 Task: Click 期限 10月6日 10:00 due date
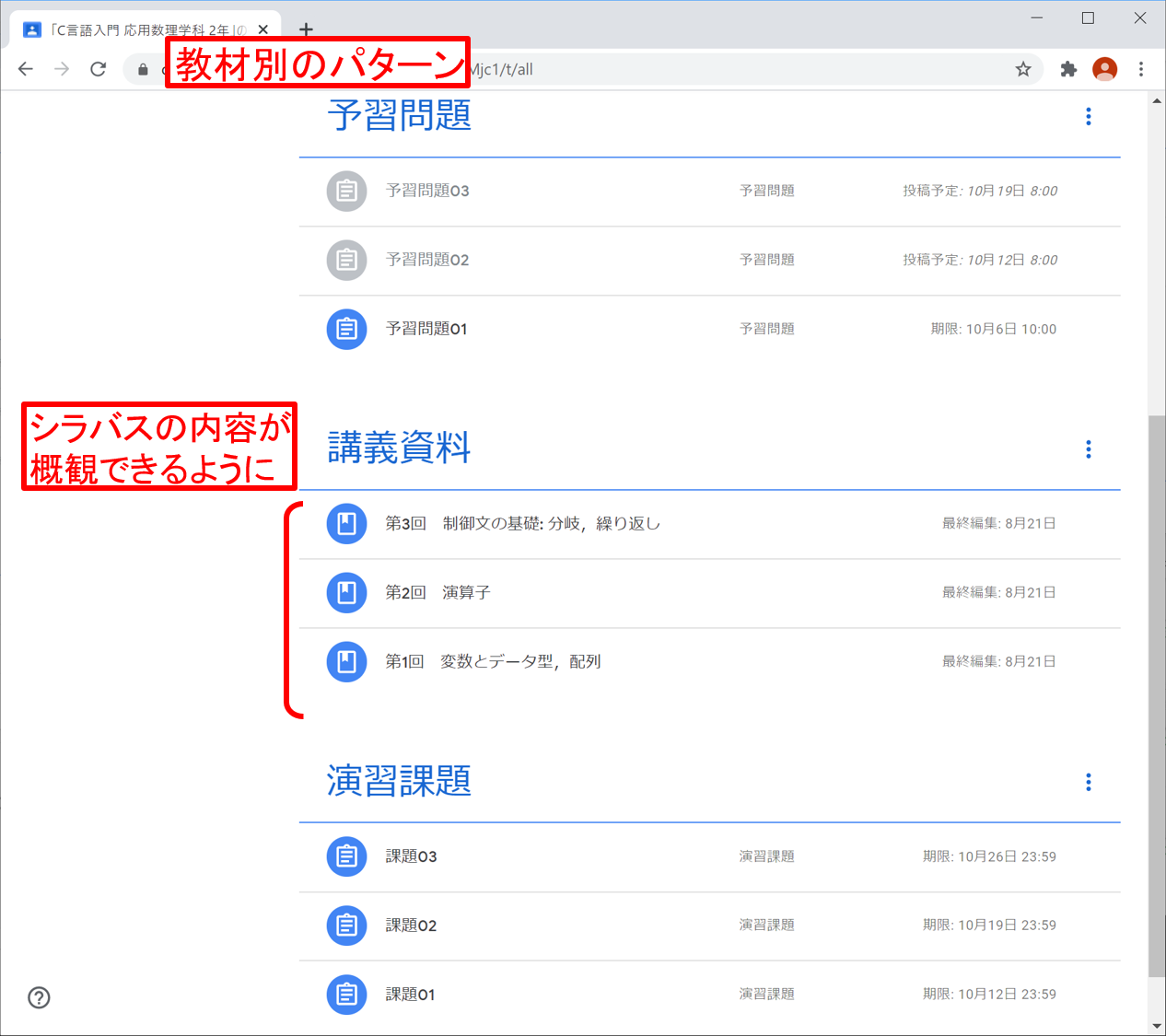(993, 329)
